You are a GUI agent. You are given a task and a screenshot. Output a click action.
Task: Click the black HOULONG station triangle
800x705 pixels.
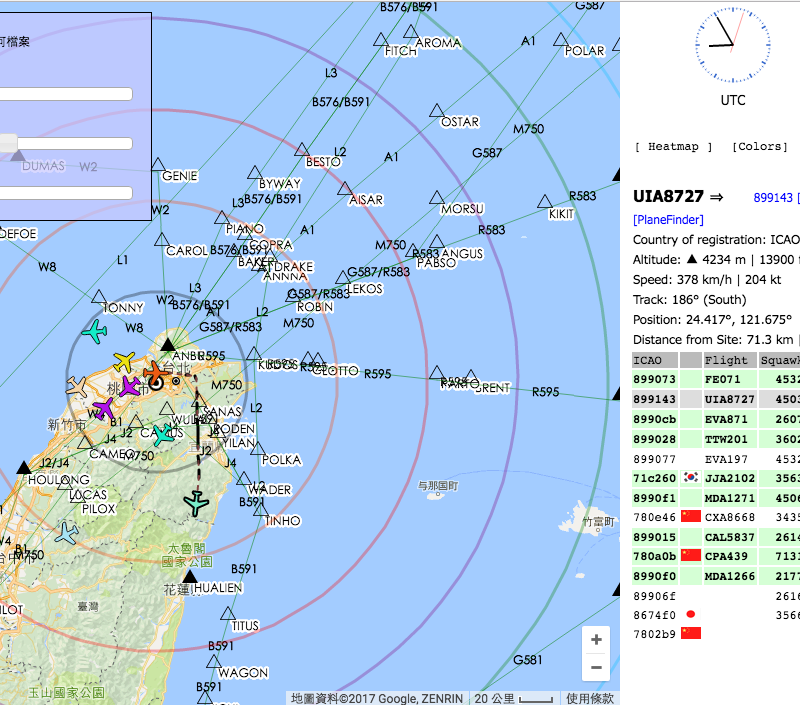(23, 467)
